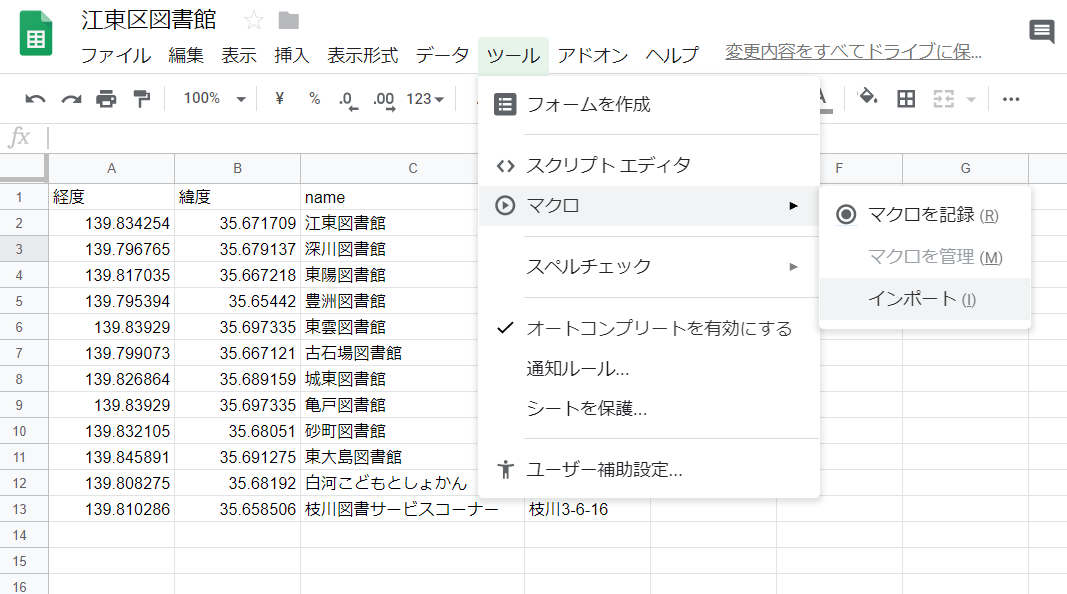This screenshot has height=594, width=1067.
Task: Select the paint format roller icon
Action: pos(142,99)
